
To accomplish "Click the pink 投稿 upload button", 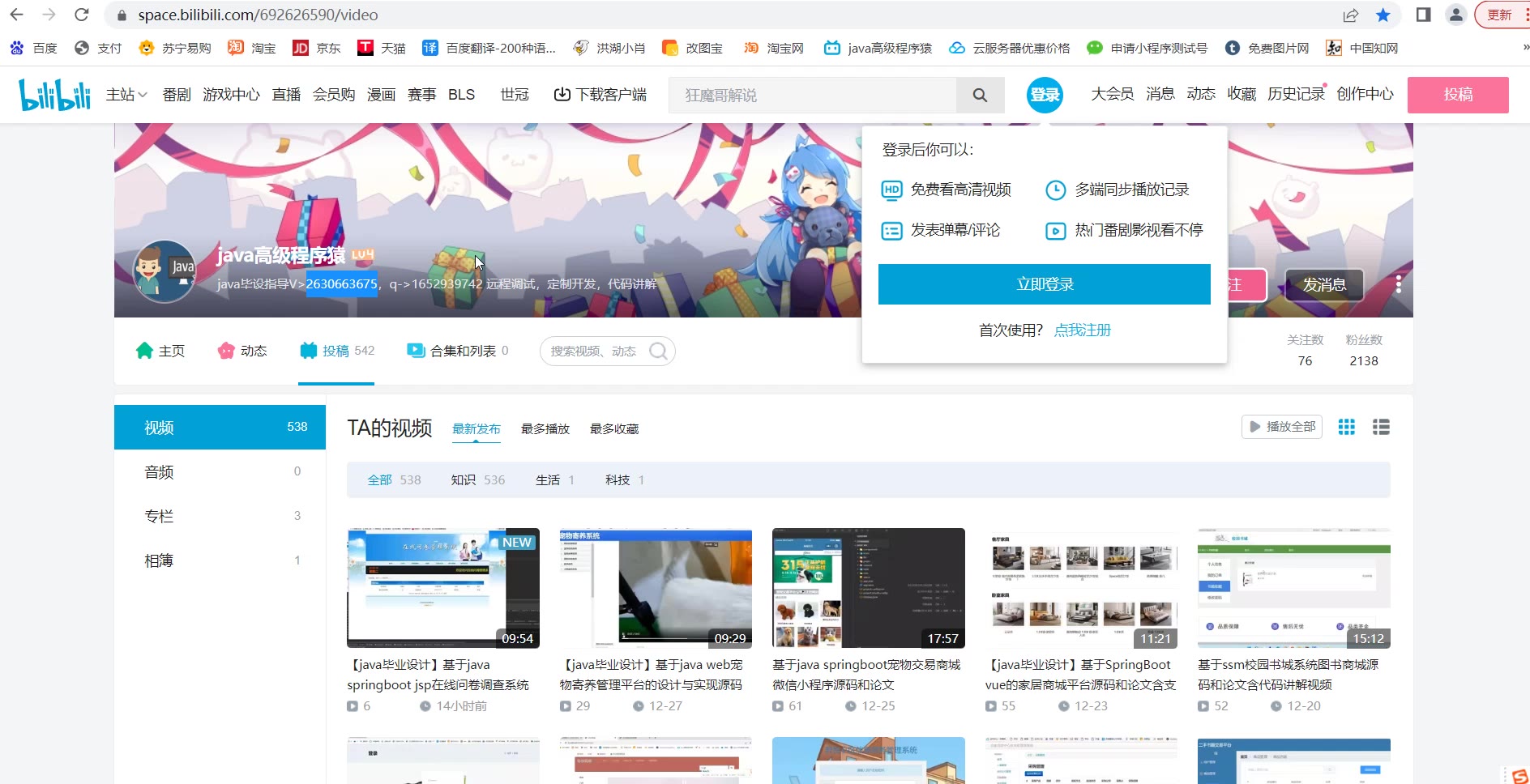I will pos(1458,95).
